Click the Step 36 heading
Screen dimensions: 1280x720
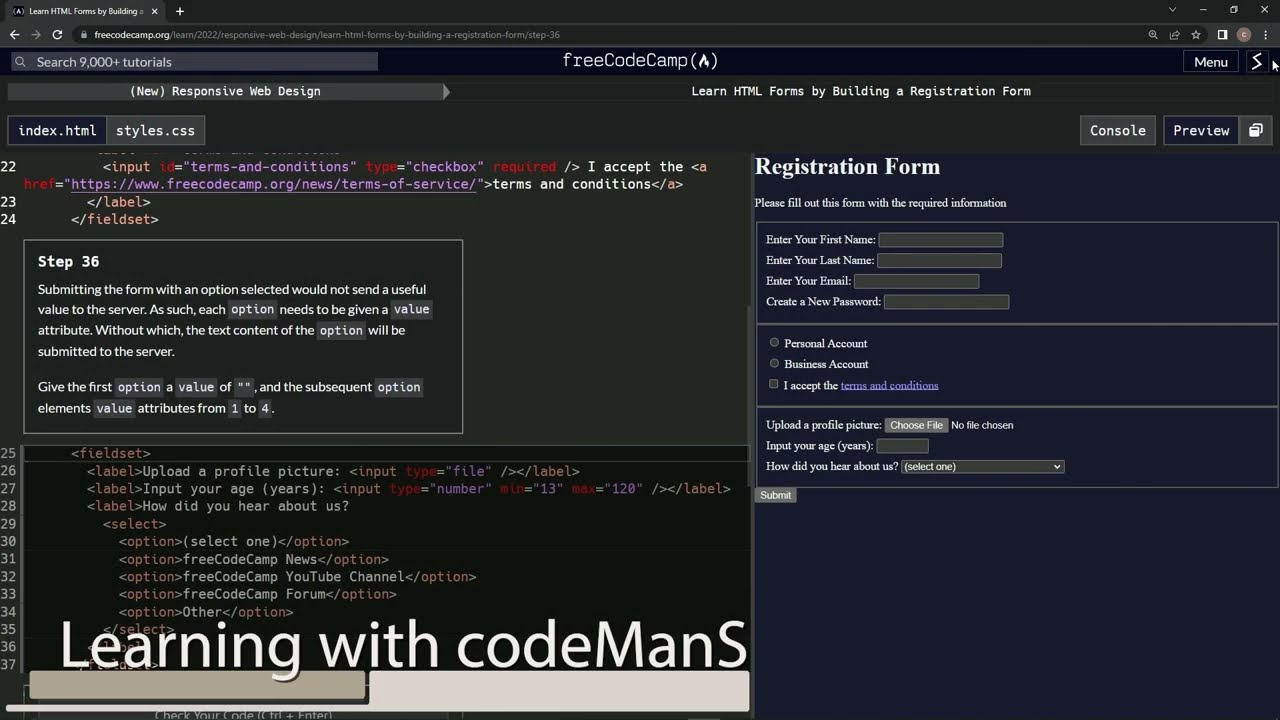point(68,262)
